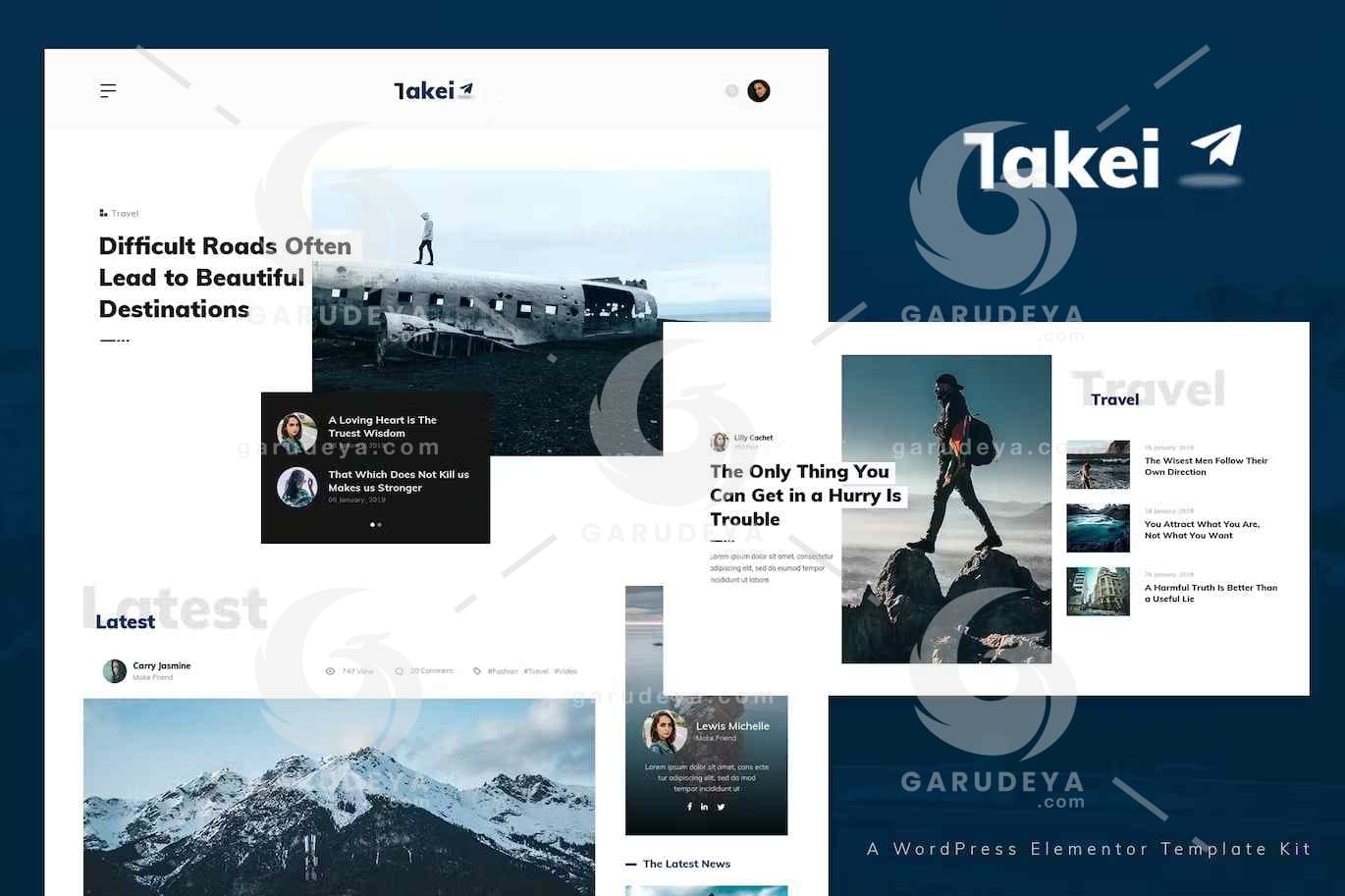Click Make Friend under Carry Jasmine
Screen dimensions: 1345x896
pos(153,677)
